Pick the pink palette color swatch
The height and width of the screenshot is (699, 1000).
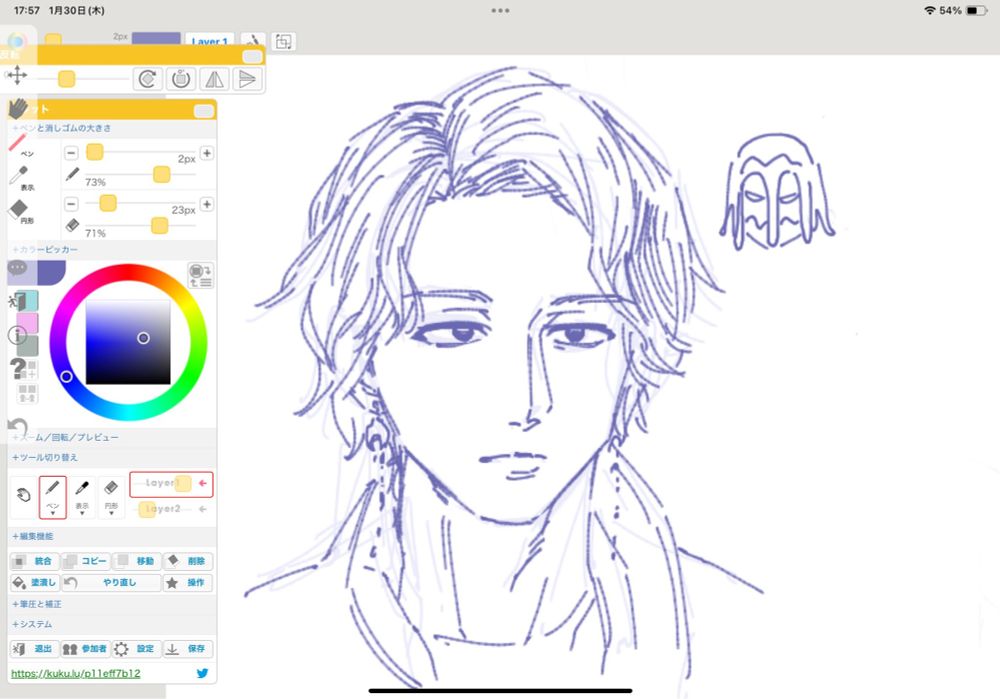27,323
